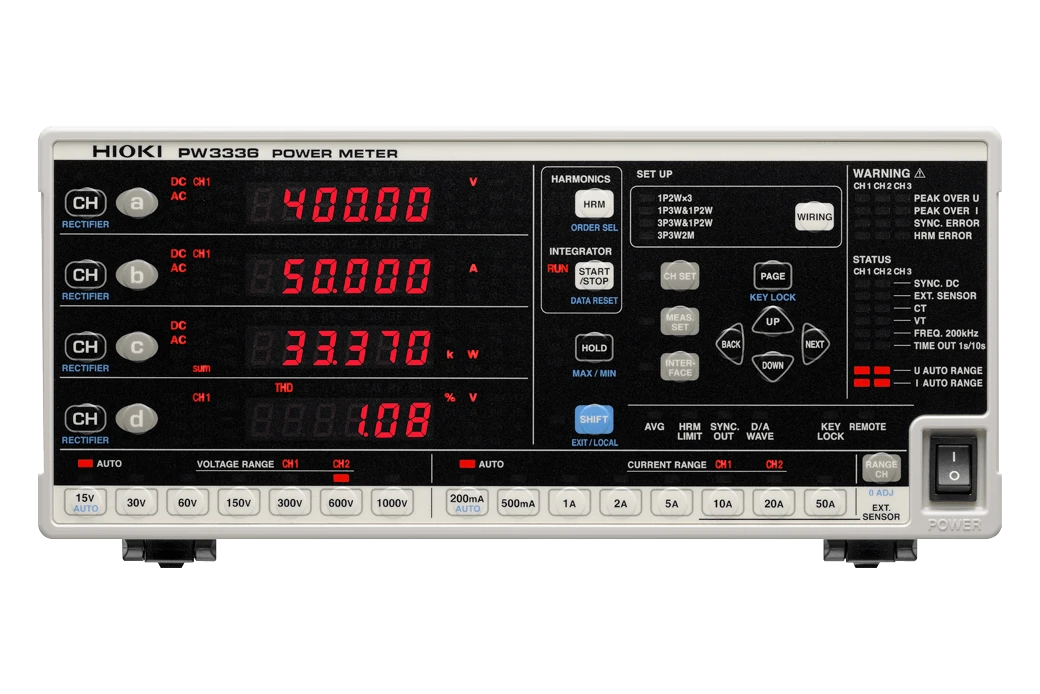Click the DATA RESET label
Screen dimensions: 1040x694
pyautogui.click(x=594, y=301)
